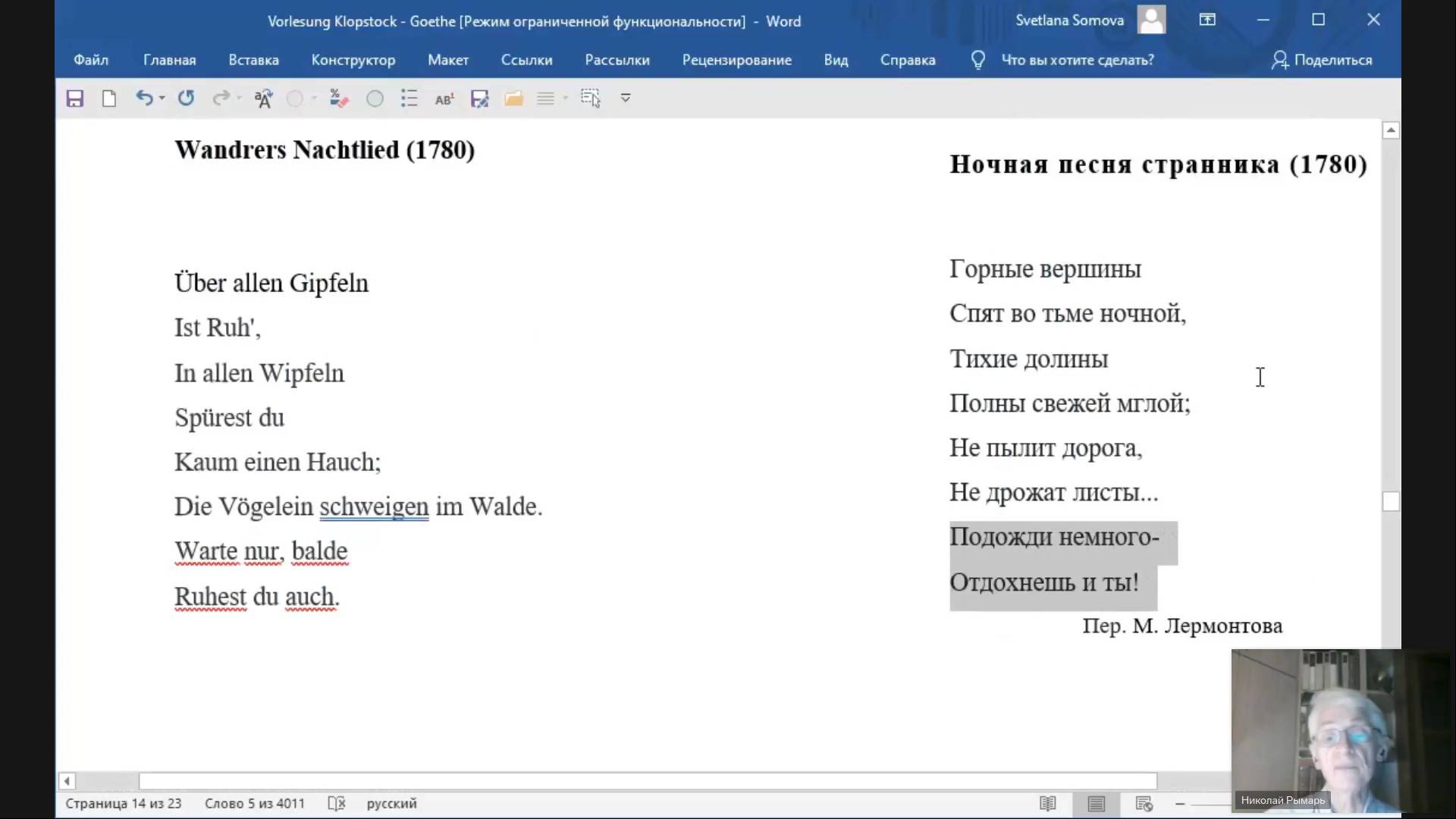Open search via Что вы хотите сделать field
Image resolution: width=1456 pixels, height=819 pixels.
1077,60
